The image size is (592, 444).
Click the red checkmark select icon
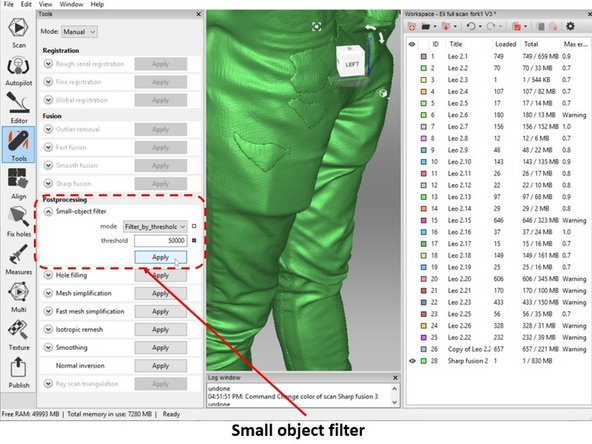click(x=516, y=27)
